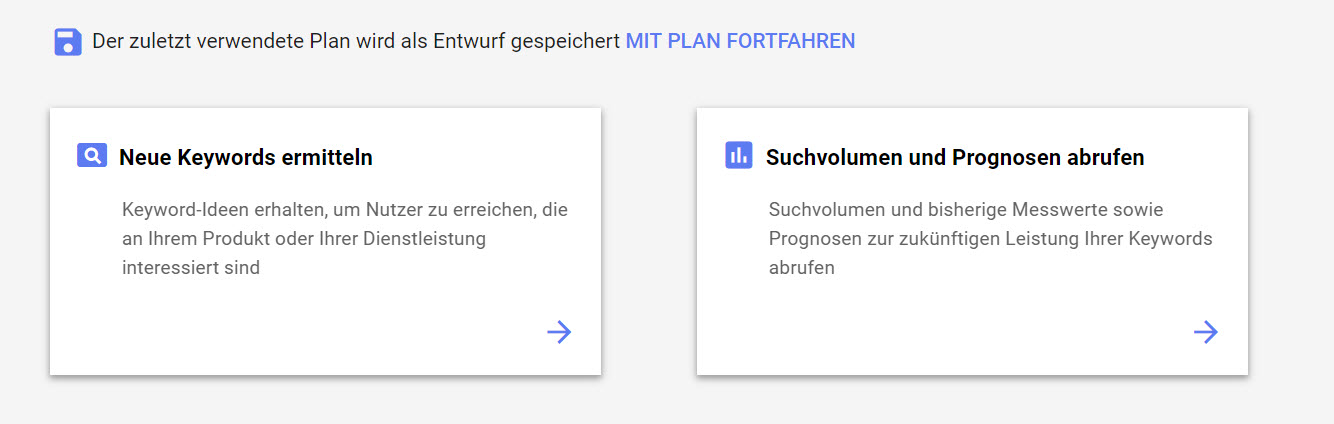Click the magnifier icon for new keywords
Screen dimensions: 1334x424
92,155
